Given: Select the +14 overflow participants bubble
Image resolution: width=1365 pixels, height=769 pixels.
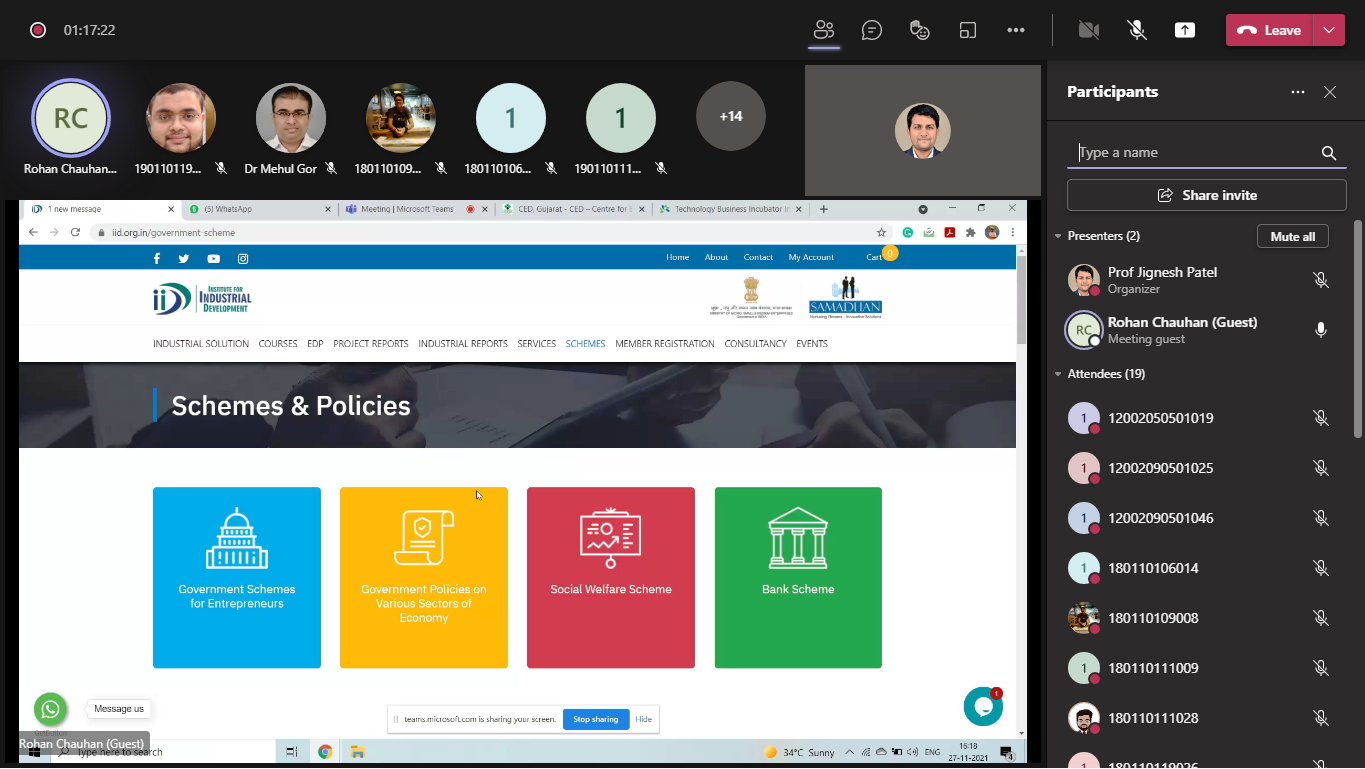Looking at the screenshot, I should (x=731, y=116).
